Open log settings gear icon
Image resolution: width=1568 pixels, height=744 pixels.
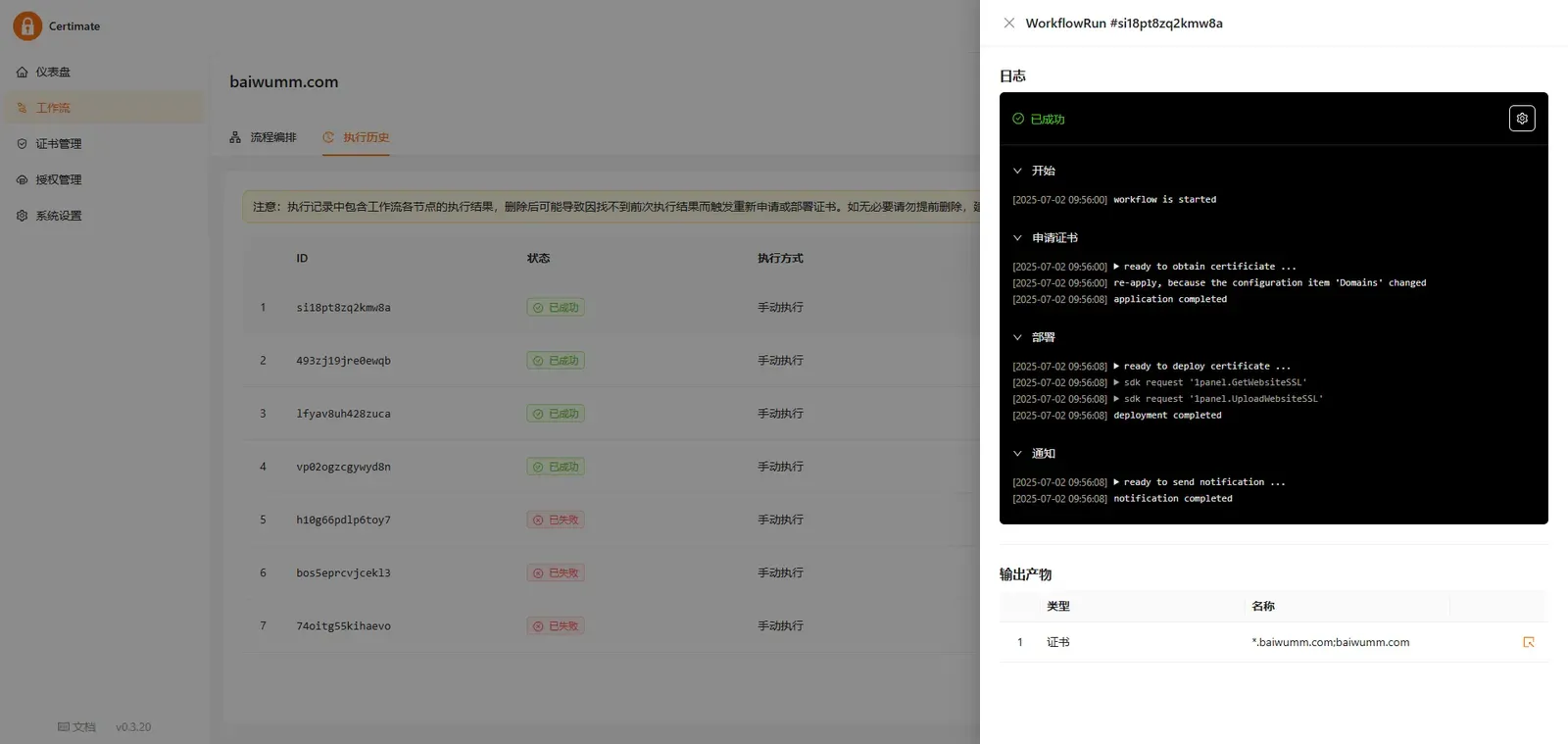click(1522, 119)
